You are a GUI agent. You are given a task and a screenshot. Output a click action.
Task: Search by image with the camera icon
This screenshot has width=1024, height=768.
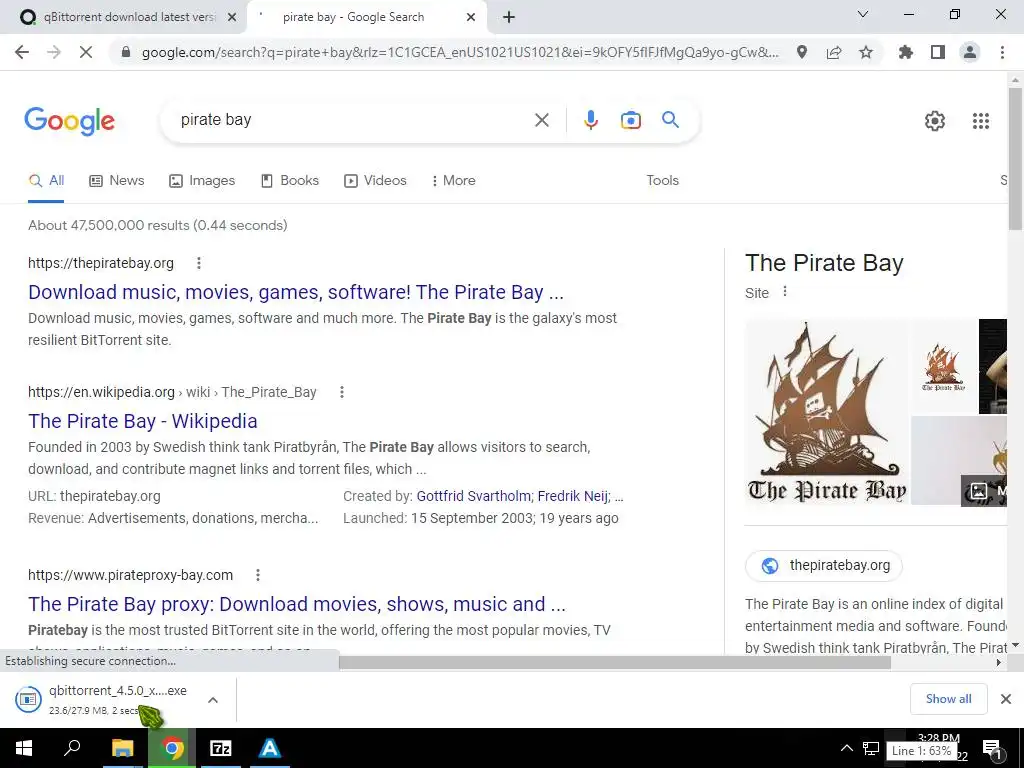click(x=631, y=120)
